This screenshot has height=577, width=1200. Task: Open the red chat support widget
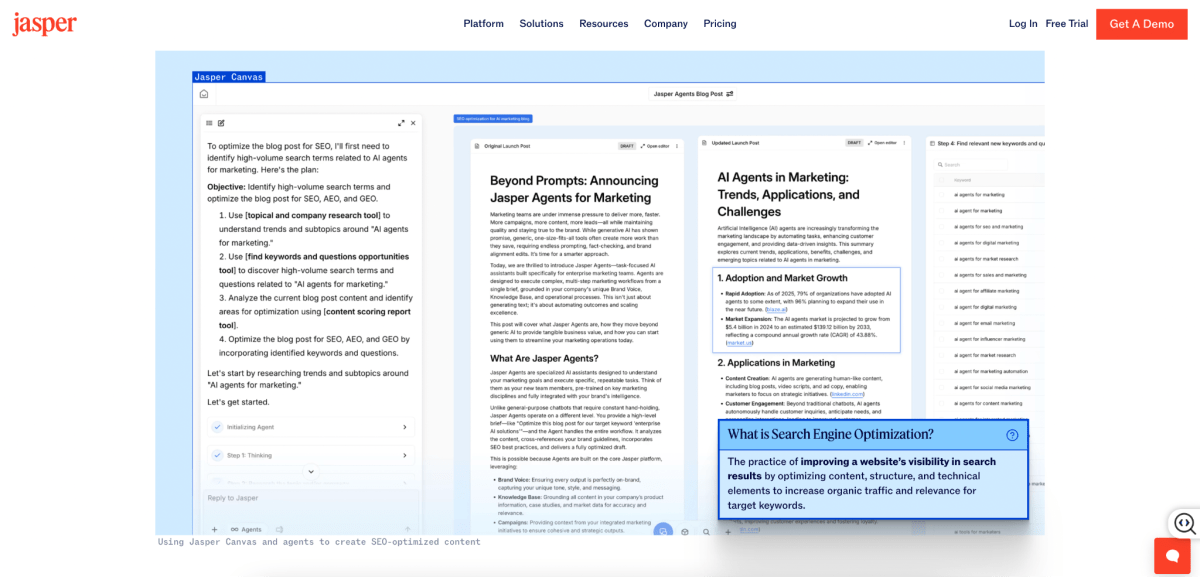point(1172,555)
